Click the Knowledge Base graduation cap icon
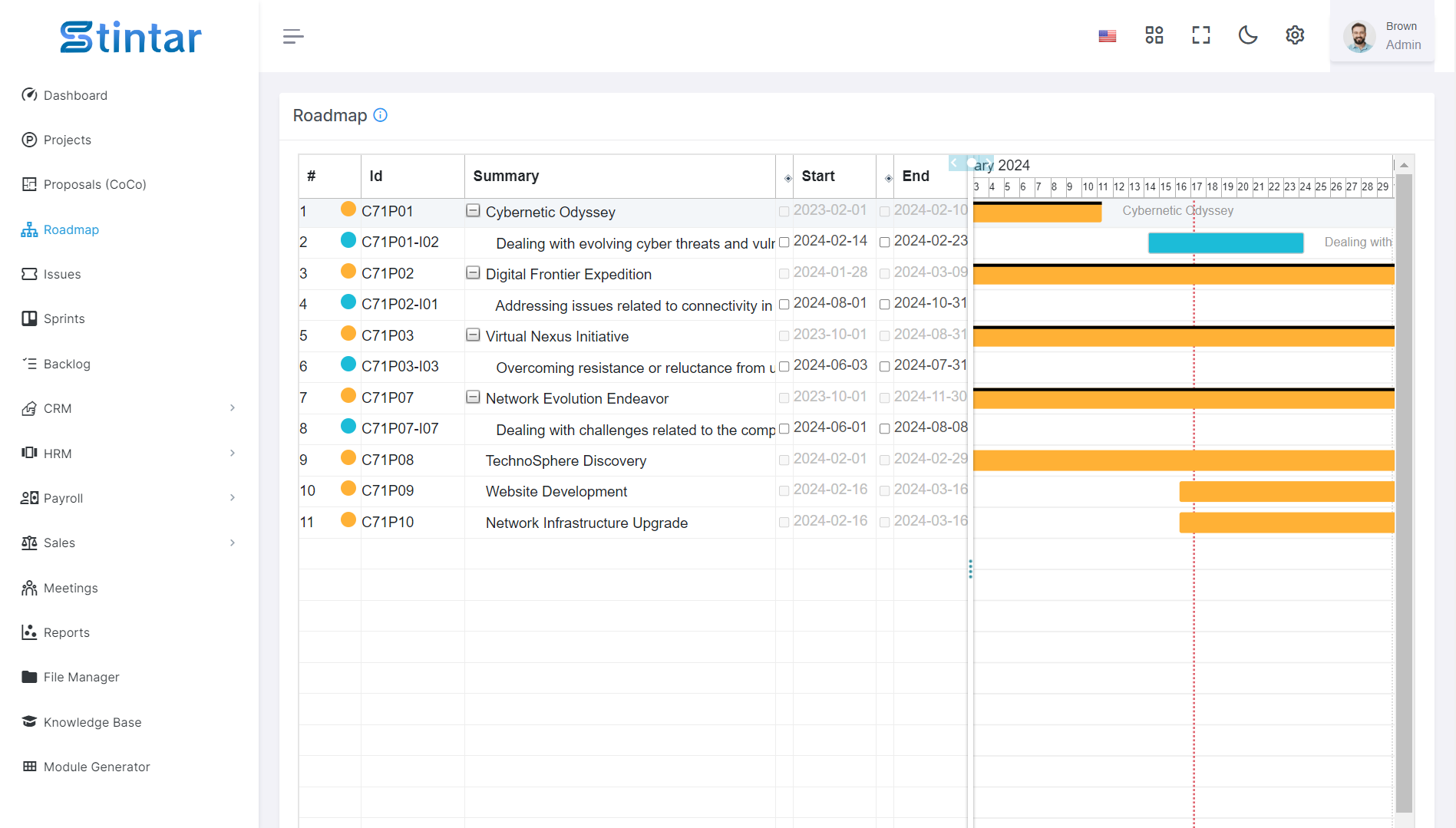 (29, 722)
